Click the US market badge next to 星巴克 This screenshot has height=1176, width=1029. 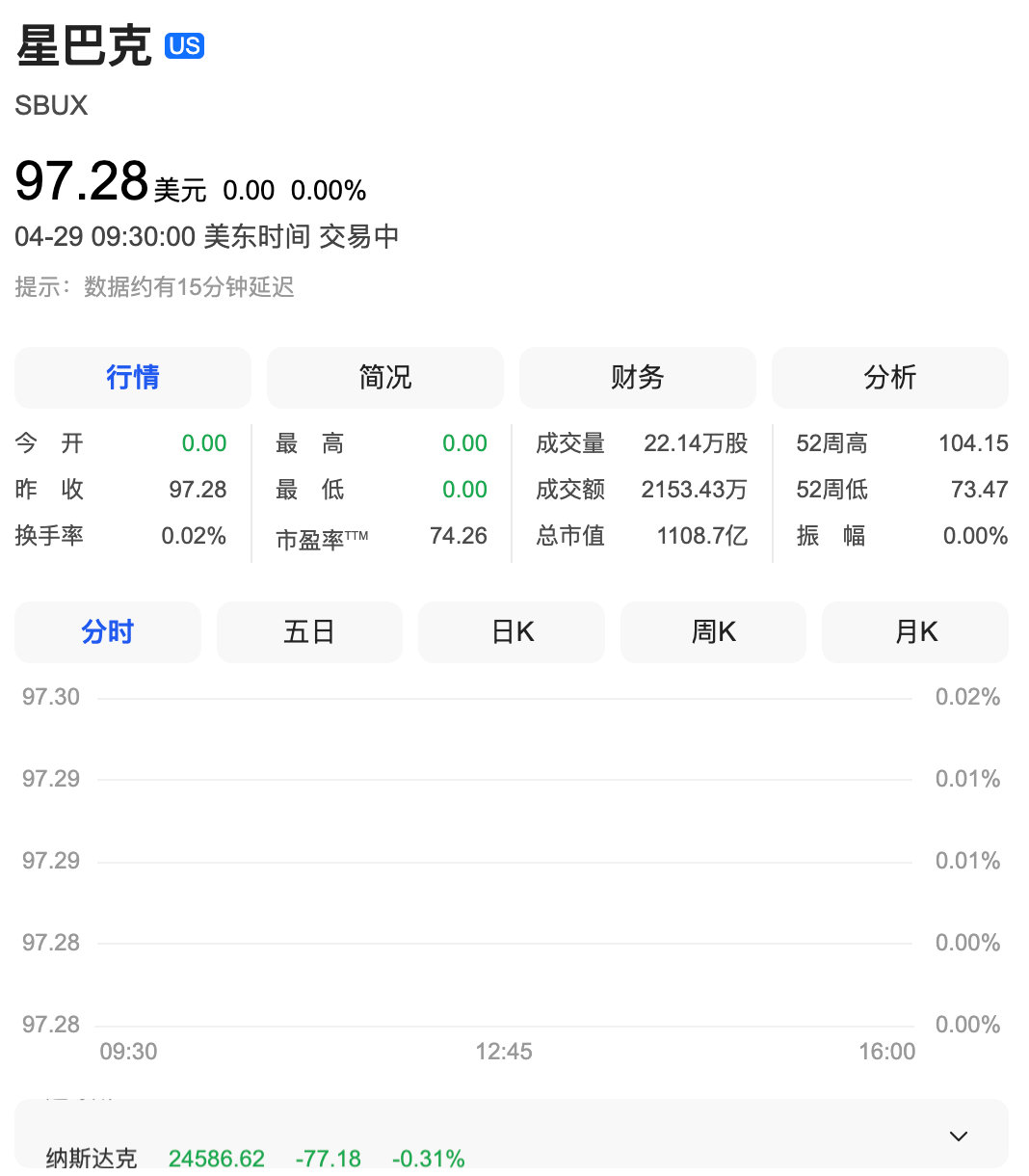pos(183,45)
